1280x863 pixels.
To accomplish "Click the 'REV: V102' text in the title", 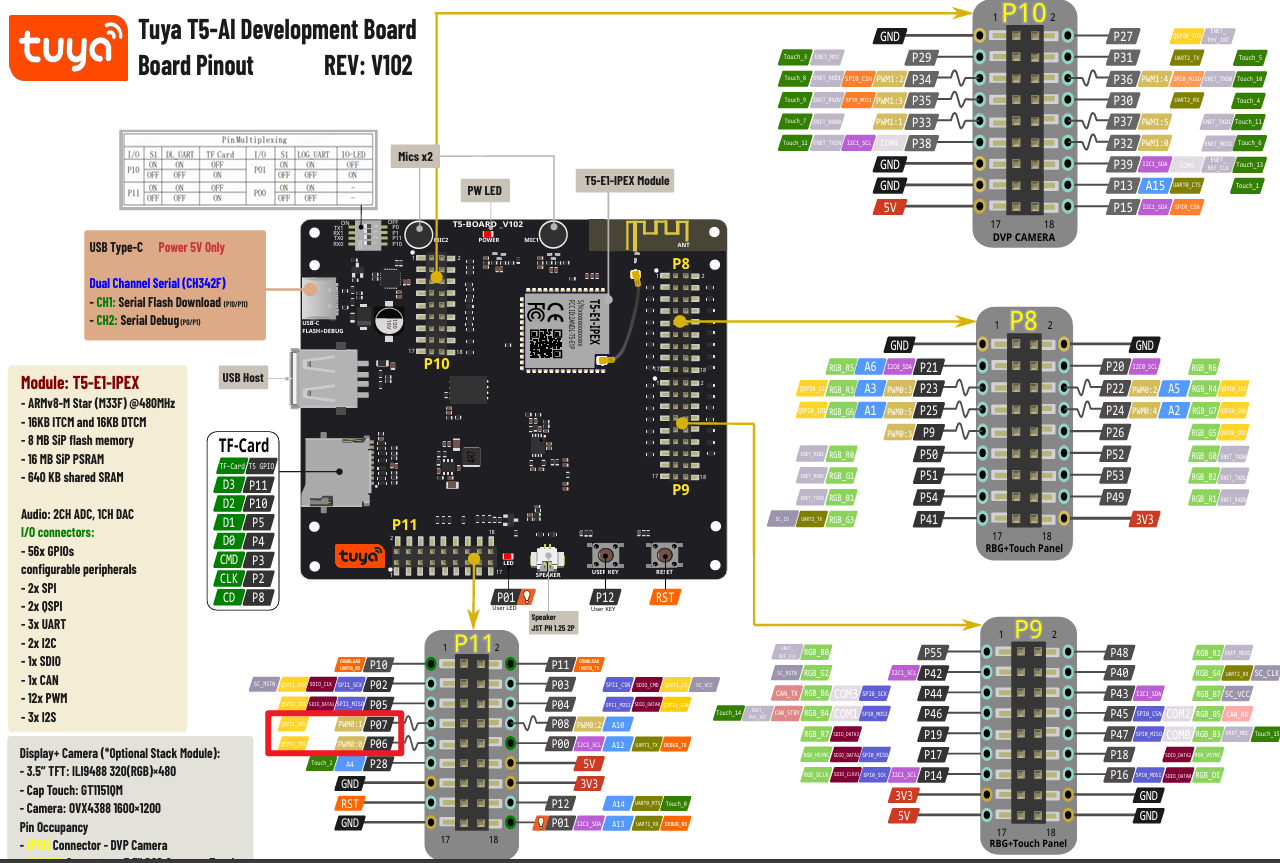I will 368,66.
